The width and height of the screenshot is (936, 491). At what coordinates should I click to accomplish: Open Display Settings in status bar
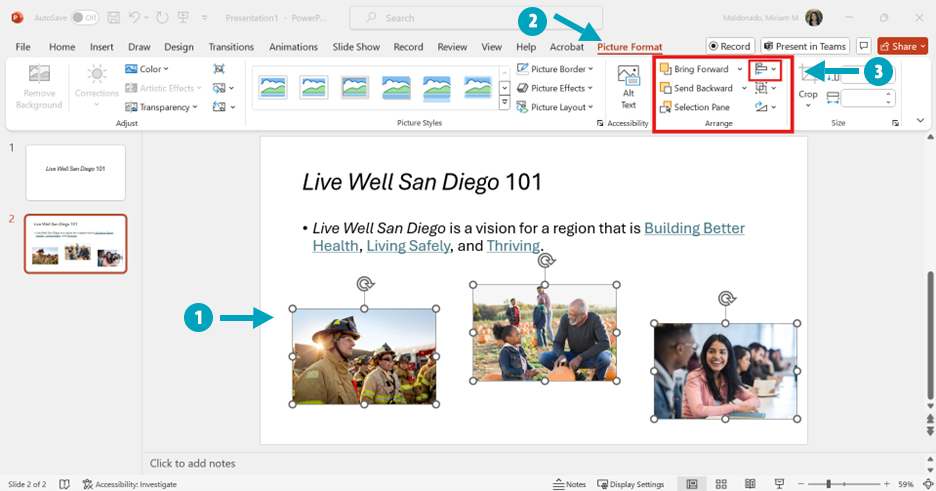tap(631, 484)
